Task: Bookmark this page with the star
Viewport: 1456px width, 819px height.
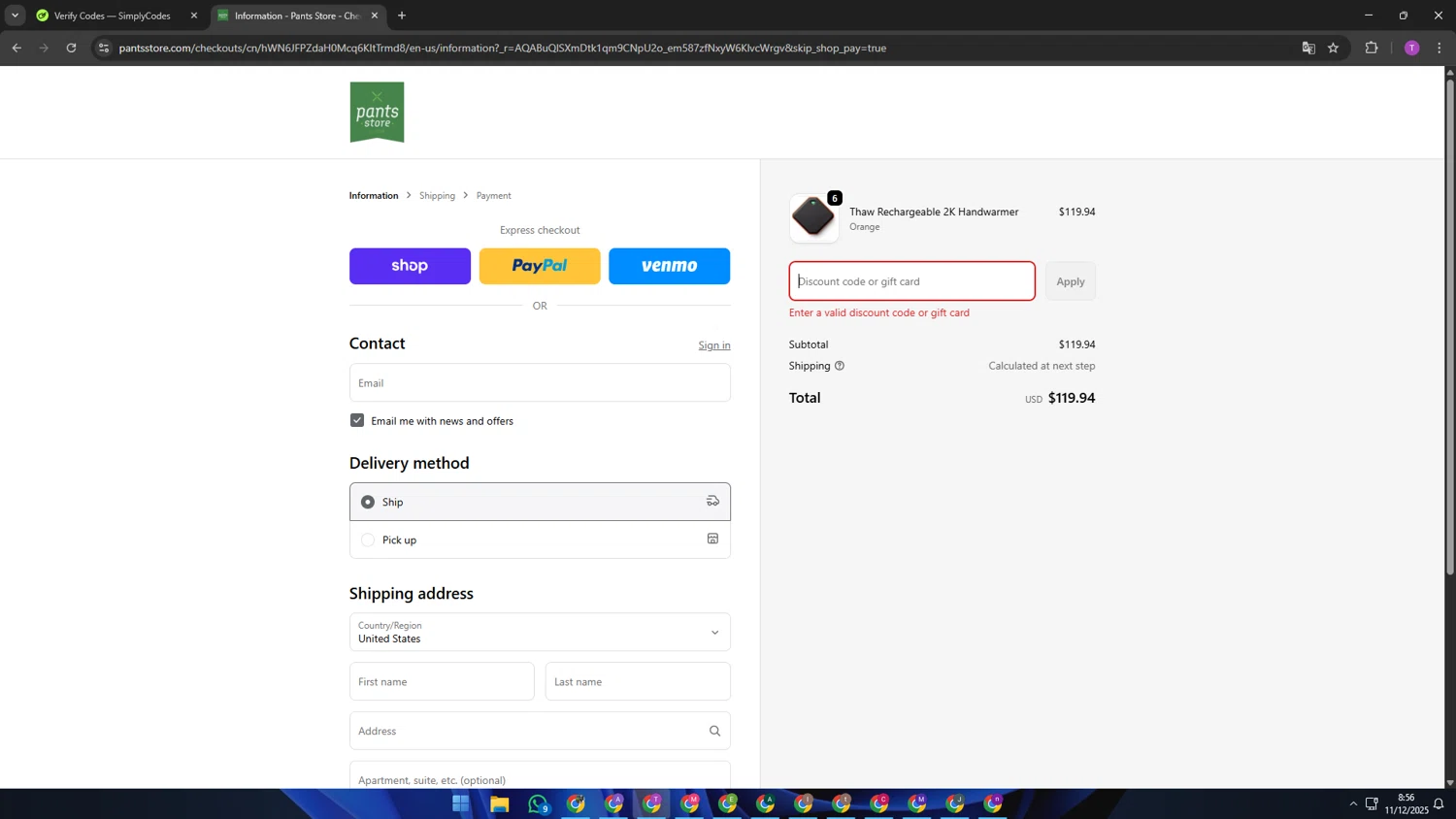Action: 1333,48
